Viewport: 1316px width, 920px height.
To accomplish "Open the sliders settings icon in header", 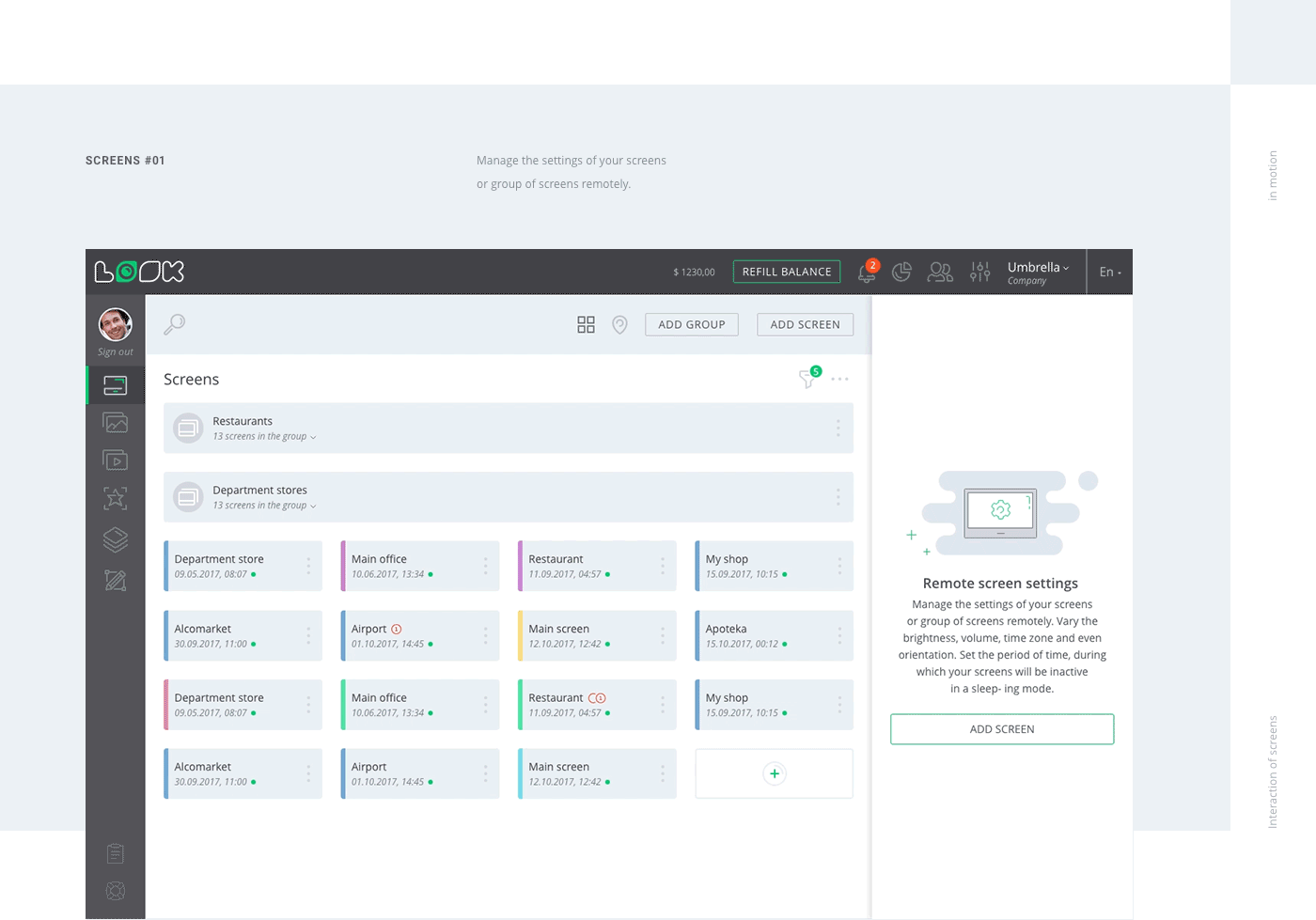I will pos(980,272).
